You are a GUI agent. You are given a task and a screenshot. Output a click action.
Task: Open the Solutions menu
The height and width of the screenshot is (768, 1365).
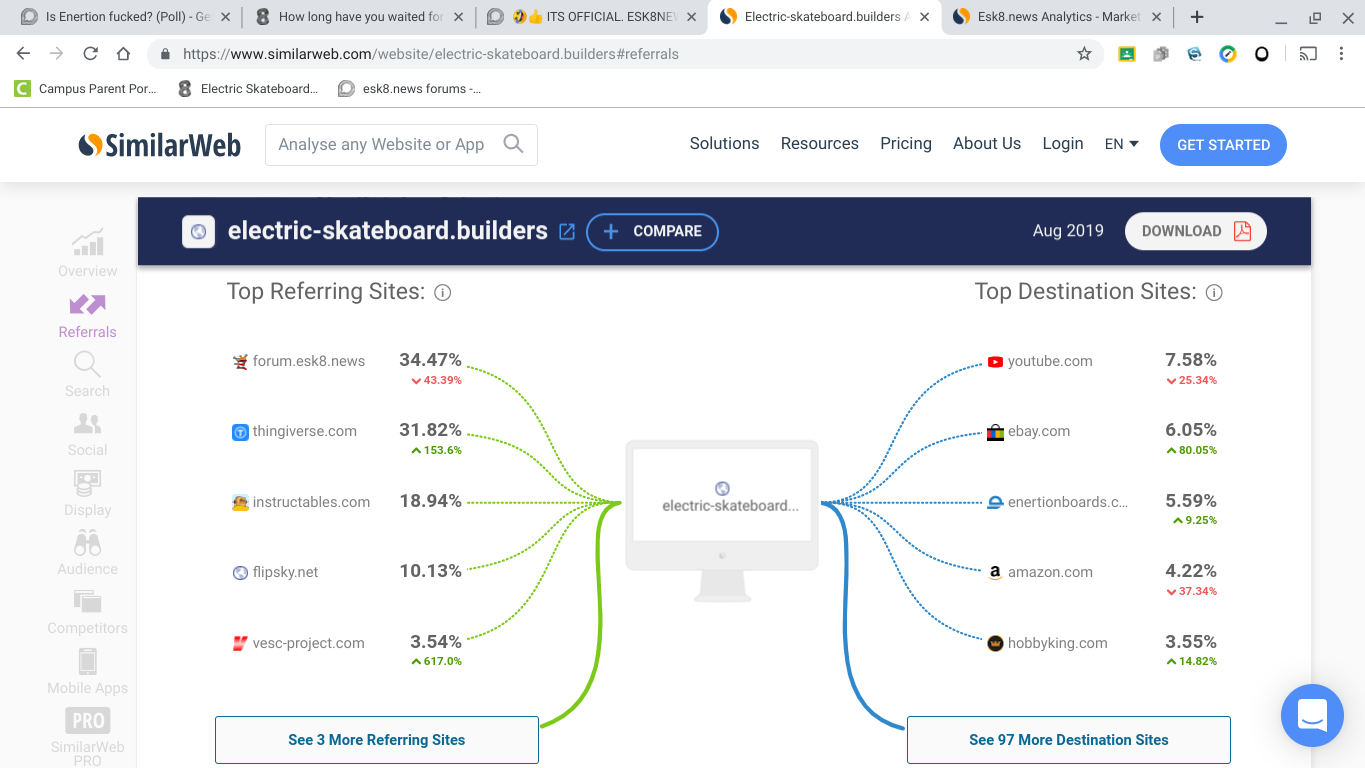724,144
